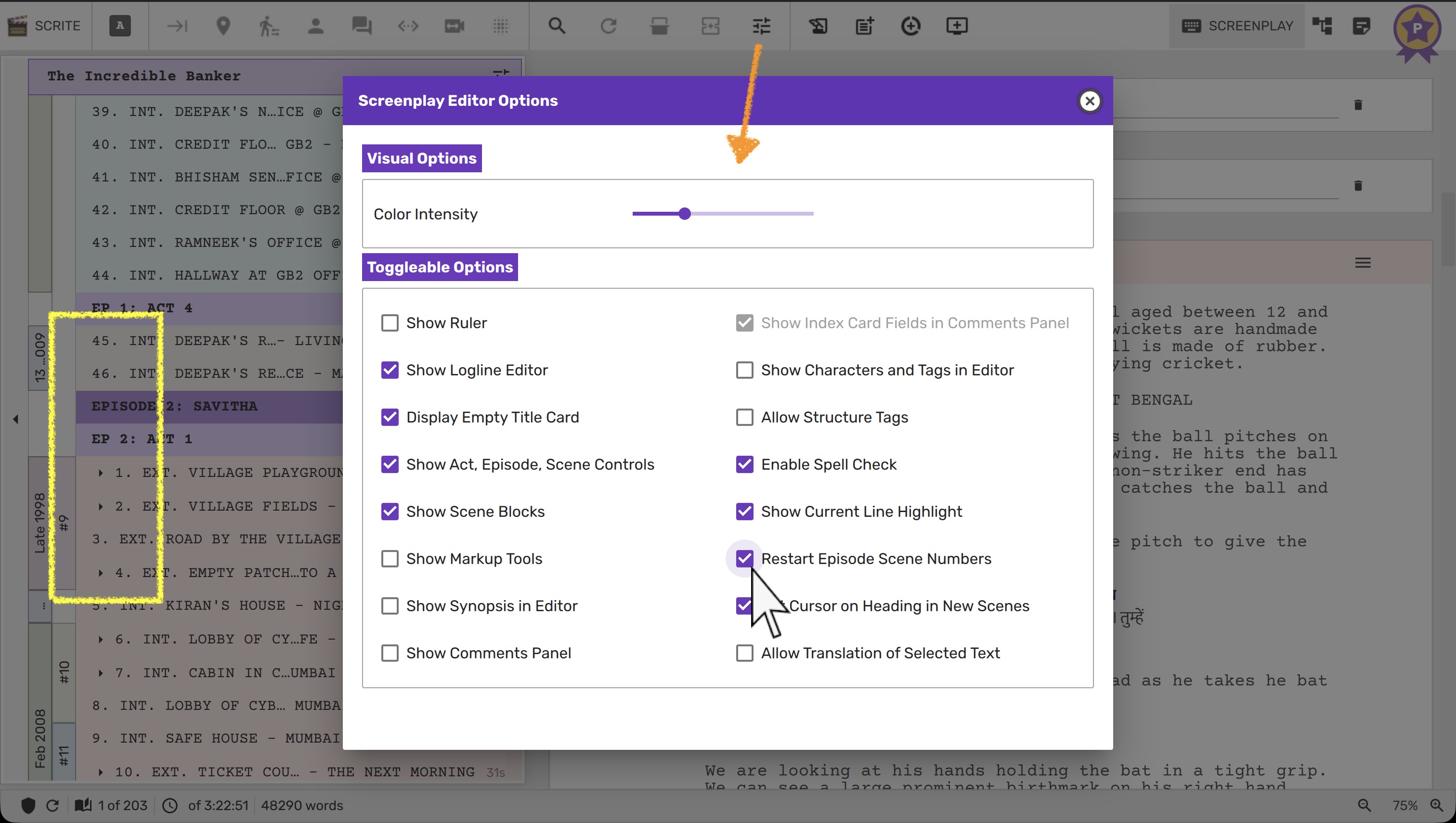Open screenplay editor options sliders icon
This screenshot has height=823, width=1456.
point(762,26)
